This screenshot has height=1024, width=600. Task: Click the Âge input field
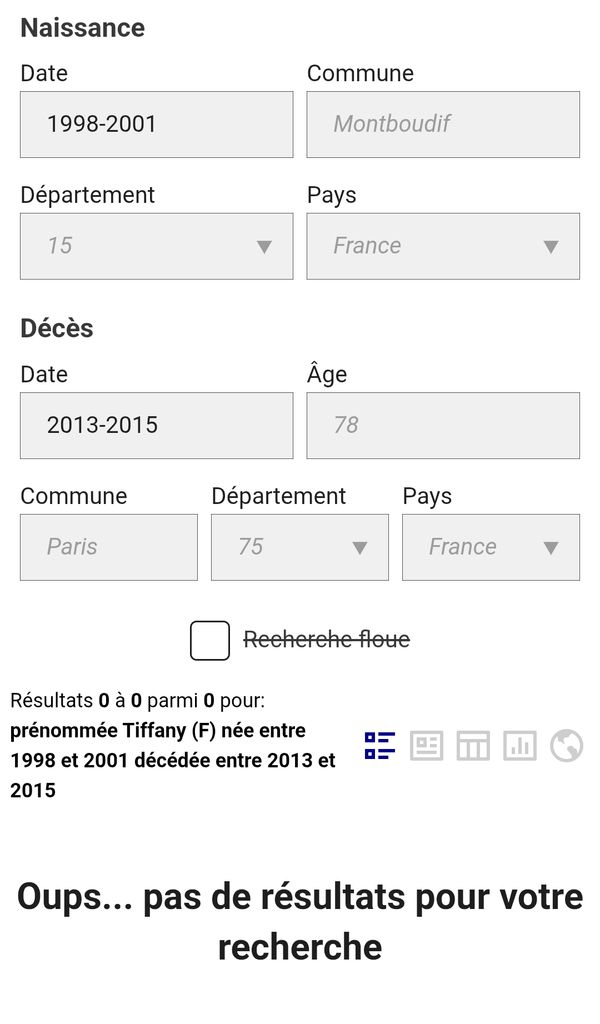(x=443, y=425)
